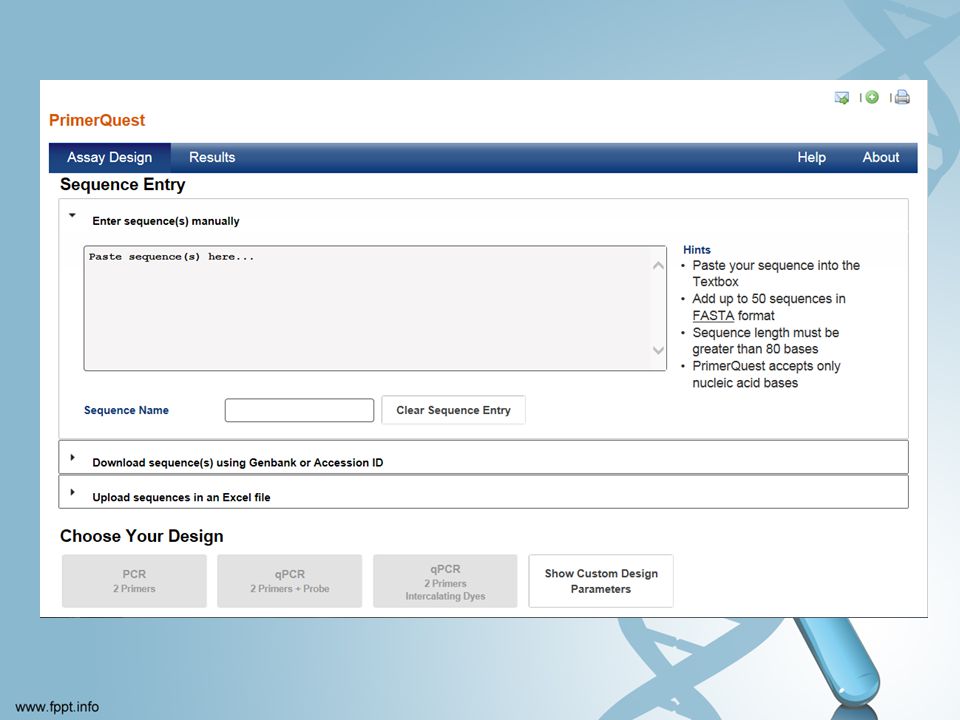Click the Sequence Entry heading
Viewport: 960px width, 720px height.
(x=122, y=184)
